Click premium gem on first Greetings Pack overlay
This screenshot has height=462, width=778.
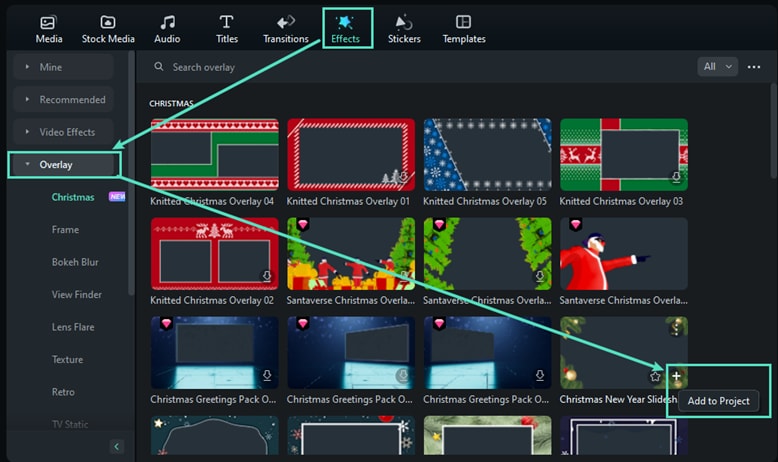point(166,324)
